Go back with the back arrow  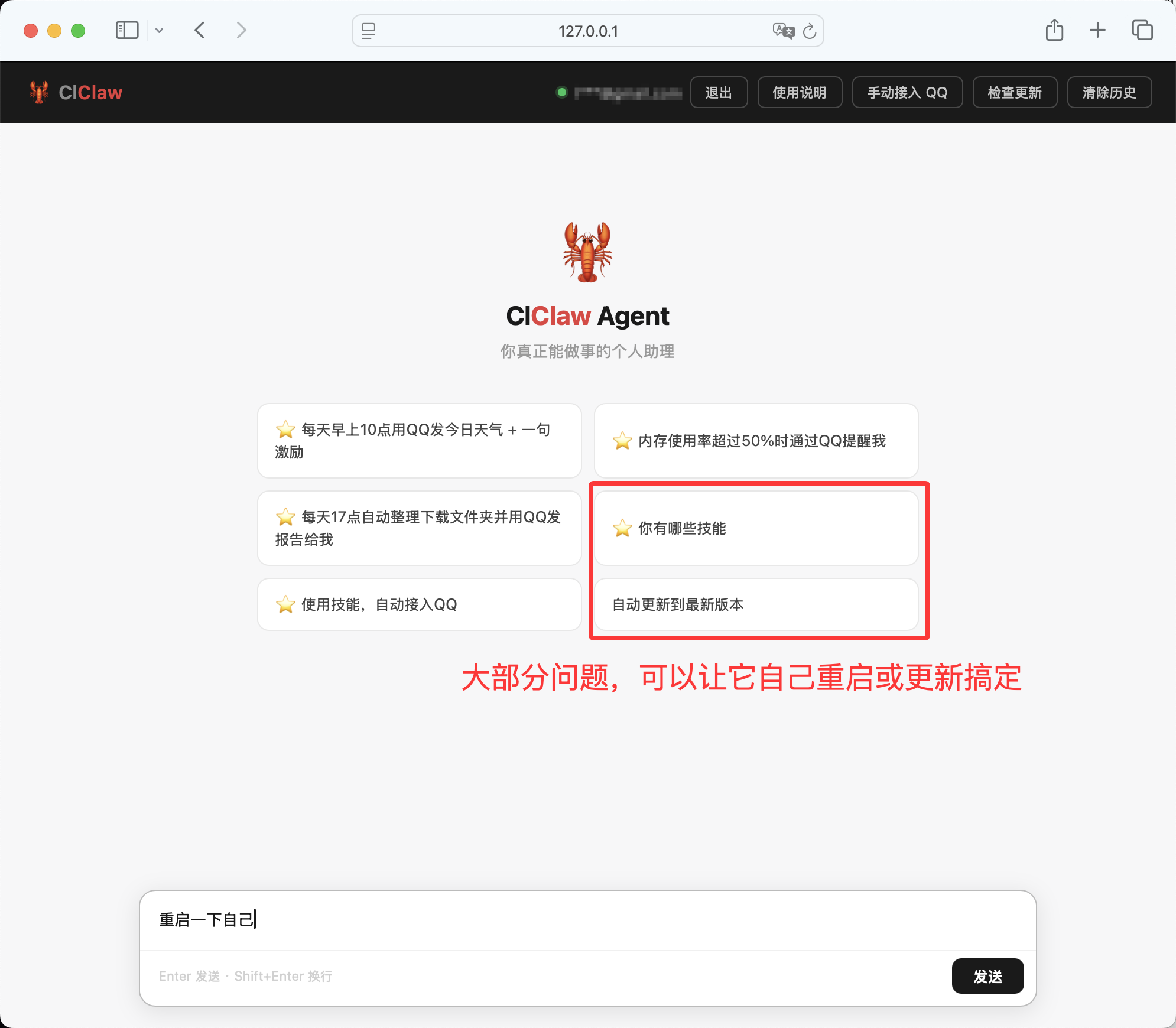click(x=200, y=30)
